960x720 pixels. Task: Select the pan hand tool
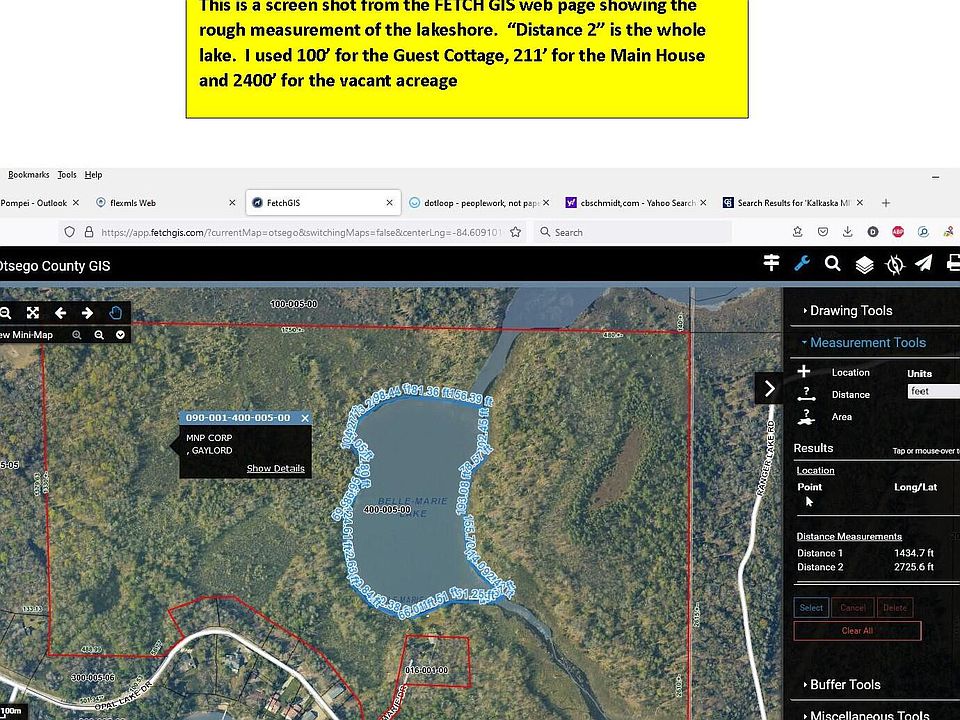coord(116,313)
